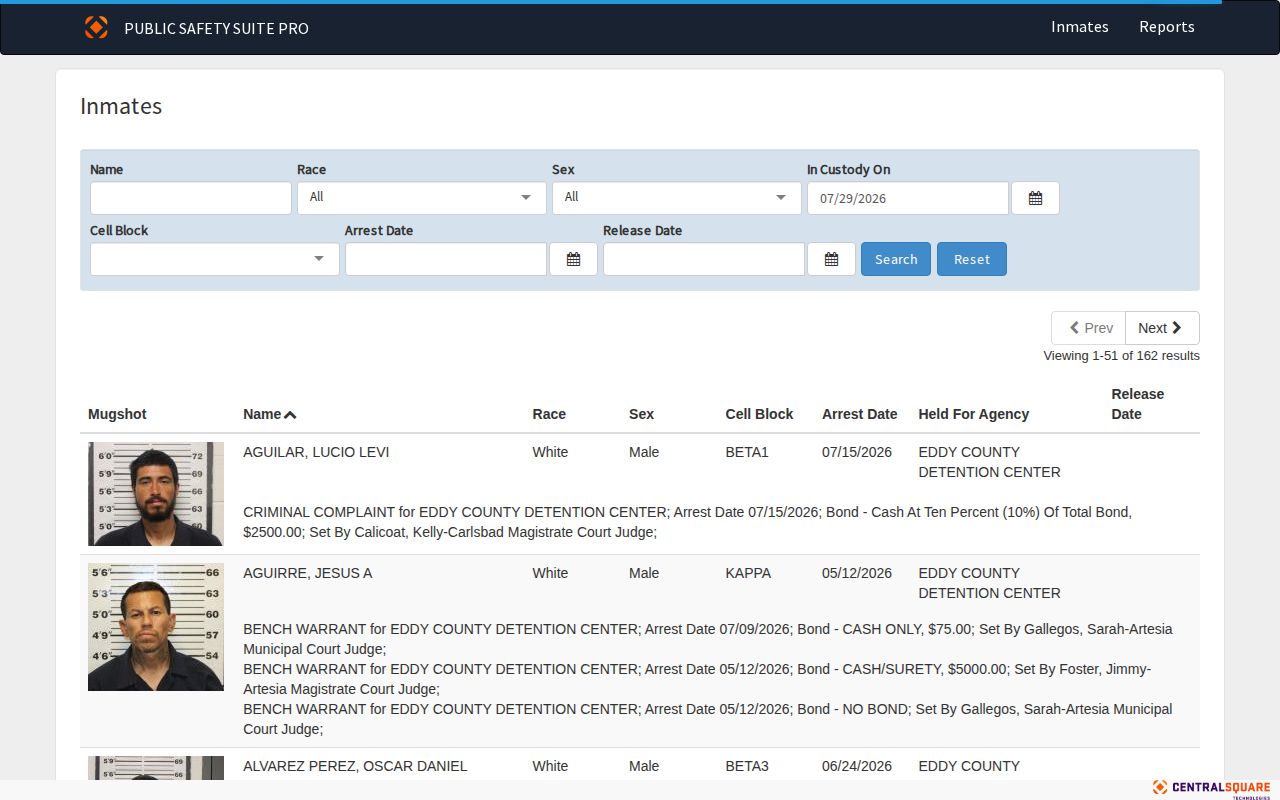Click arrest date 06/24/2026
The image size is (1280, 800).
point(857,766)
